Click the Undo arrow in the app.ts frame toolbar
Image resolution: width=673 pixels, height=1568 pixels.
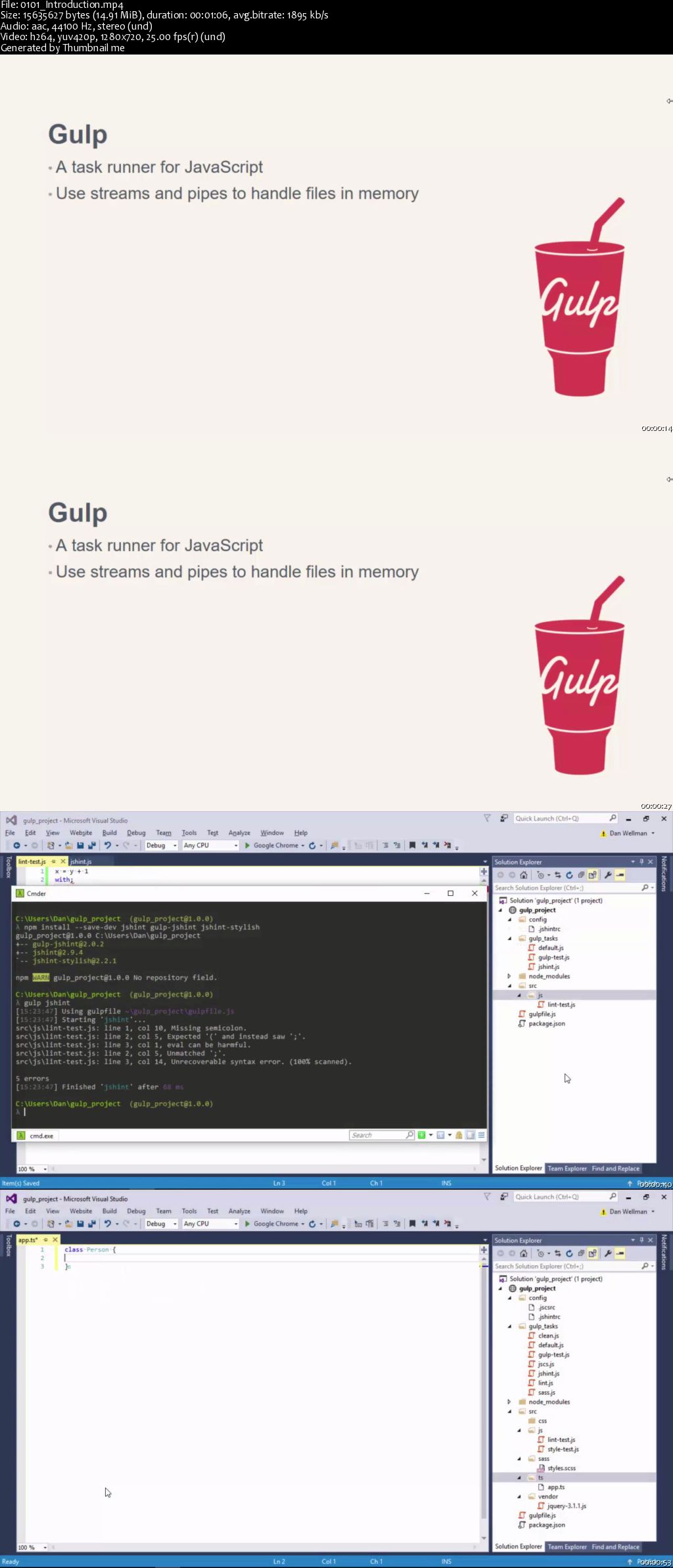(x=107, y=1224)
